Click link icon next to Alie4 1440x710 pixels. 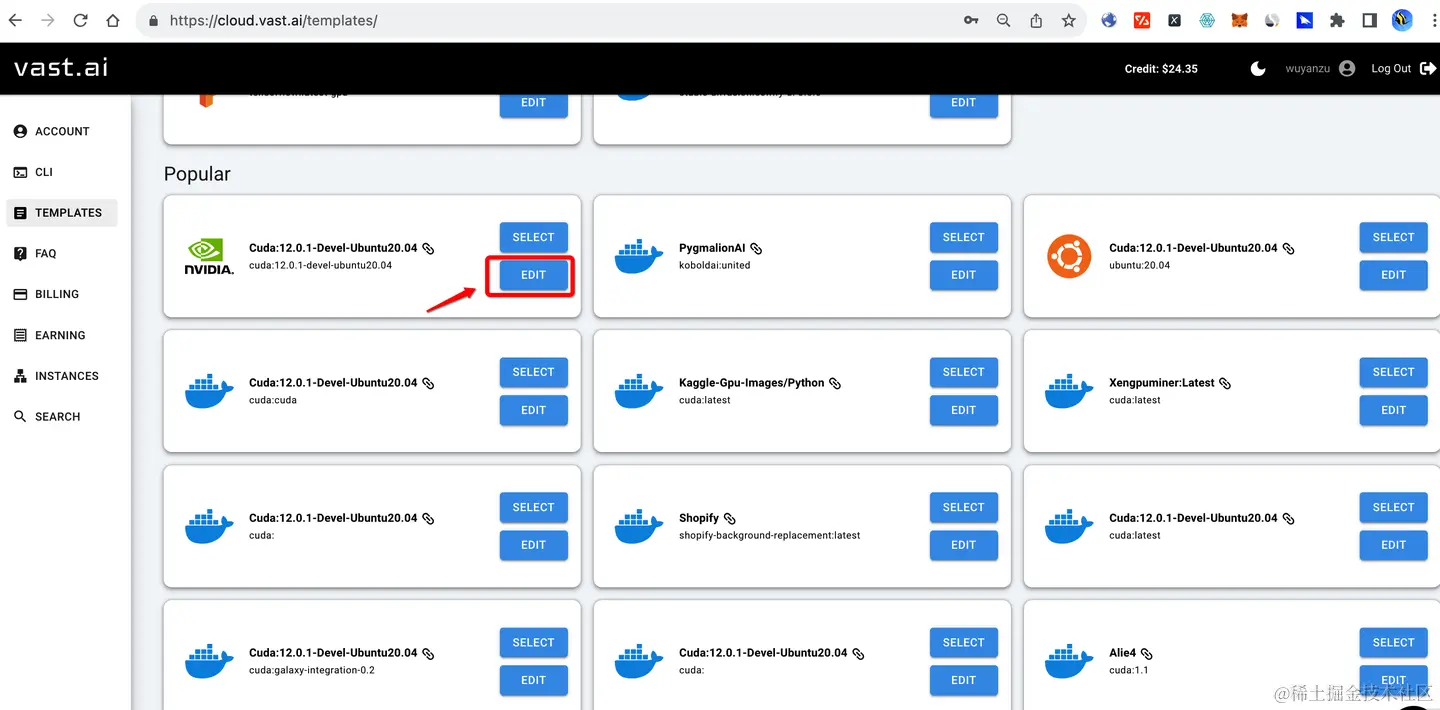click(1147, 653)
